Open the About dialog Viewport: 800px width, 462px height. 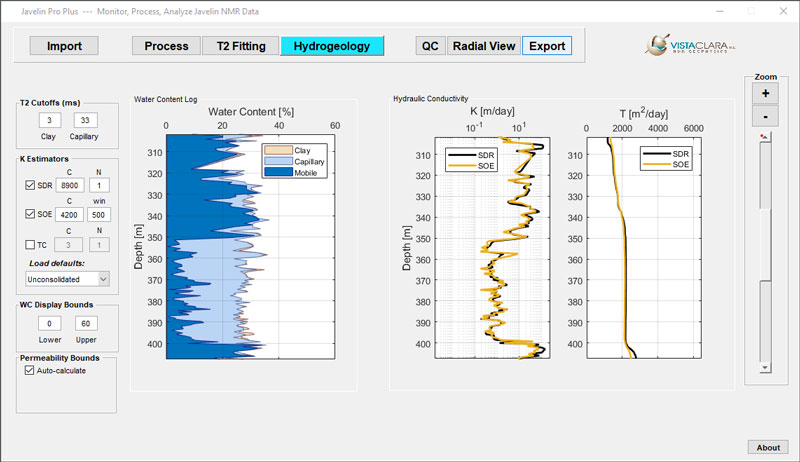click(767, 447)
